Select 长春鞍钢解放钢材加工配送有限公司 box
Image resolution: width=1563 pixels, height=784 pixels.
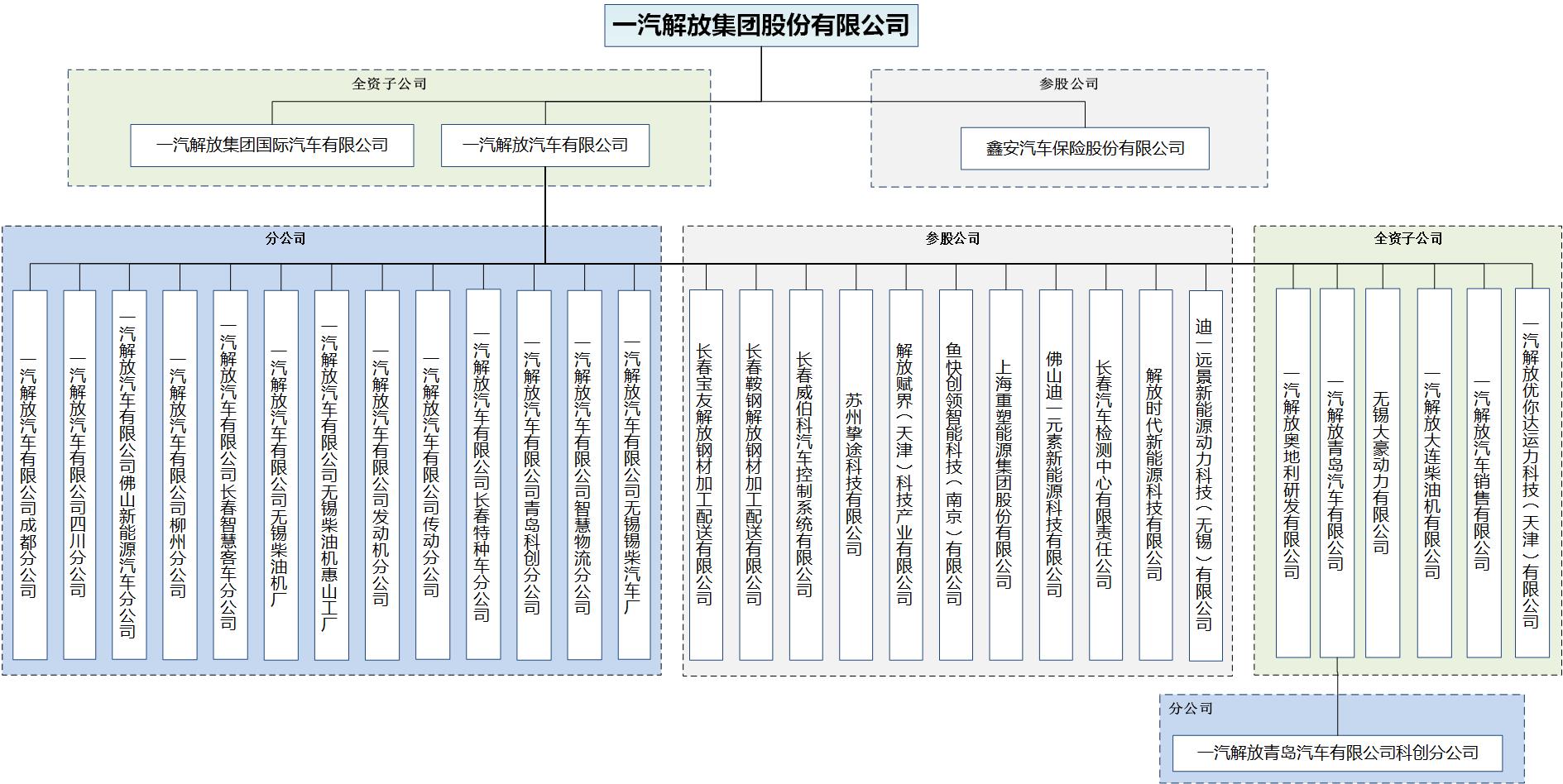[755, 475]
